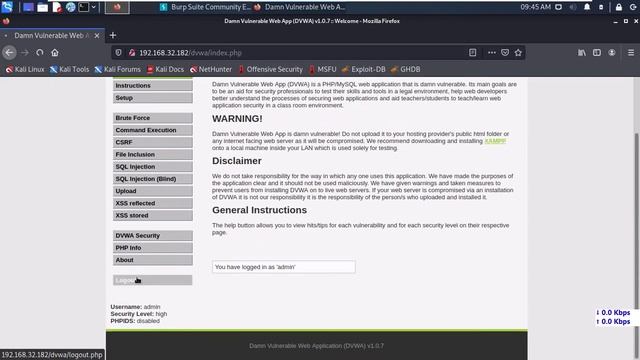
Task: Go back to previous page
Action: [x=9, y=53]
